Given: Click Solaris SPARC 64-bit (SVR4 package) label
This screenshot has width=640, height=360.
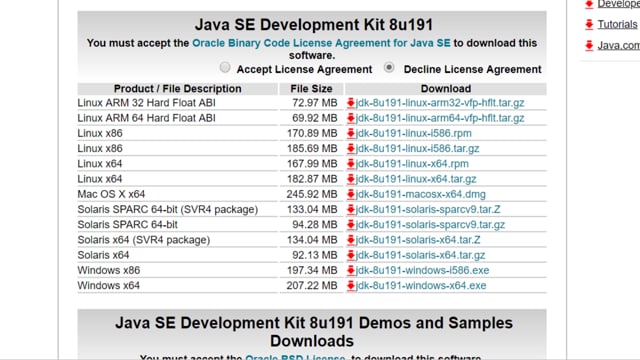Looking at the screenshot, I should pos(168,209).
